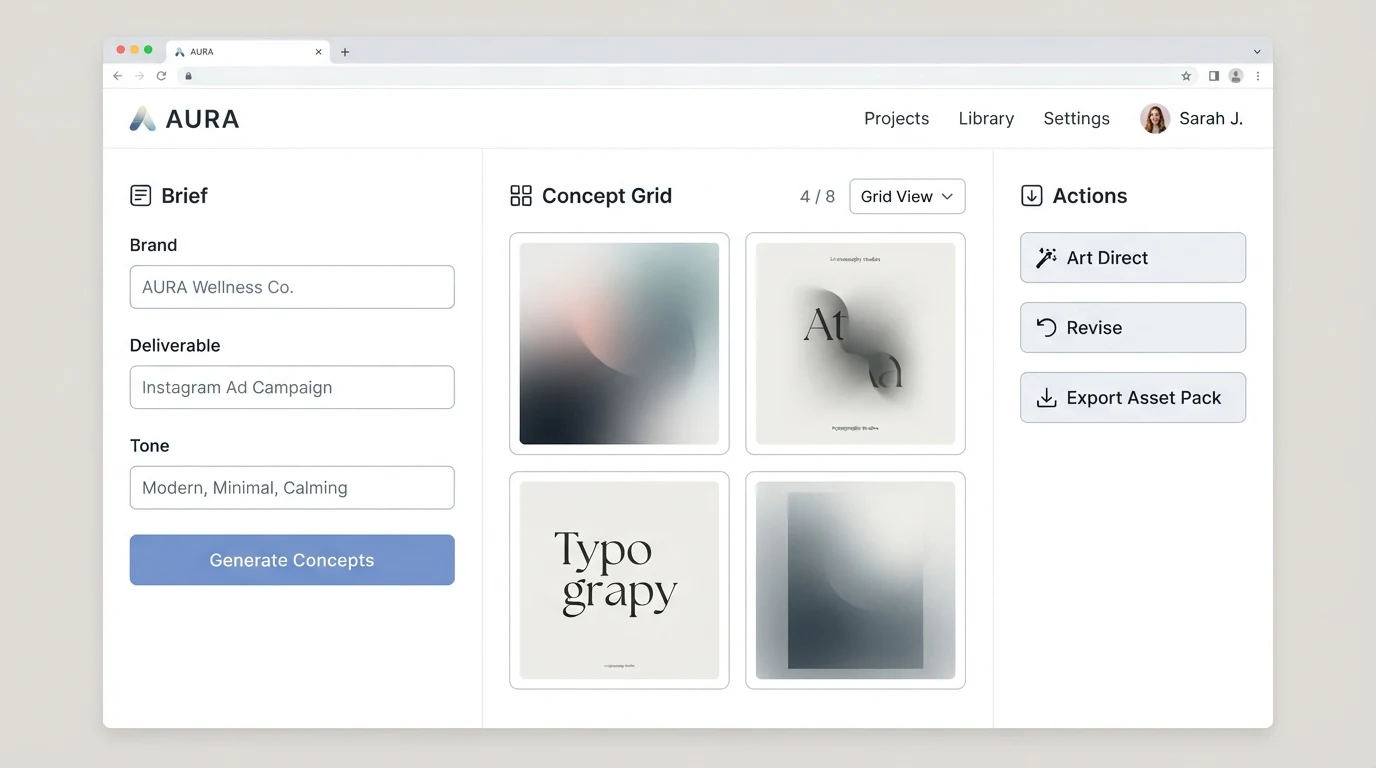Image resolution: width=1376 pixels, height=768 pixels.
Task: Open a new browser tab
Action: (345, 52)
